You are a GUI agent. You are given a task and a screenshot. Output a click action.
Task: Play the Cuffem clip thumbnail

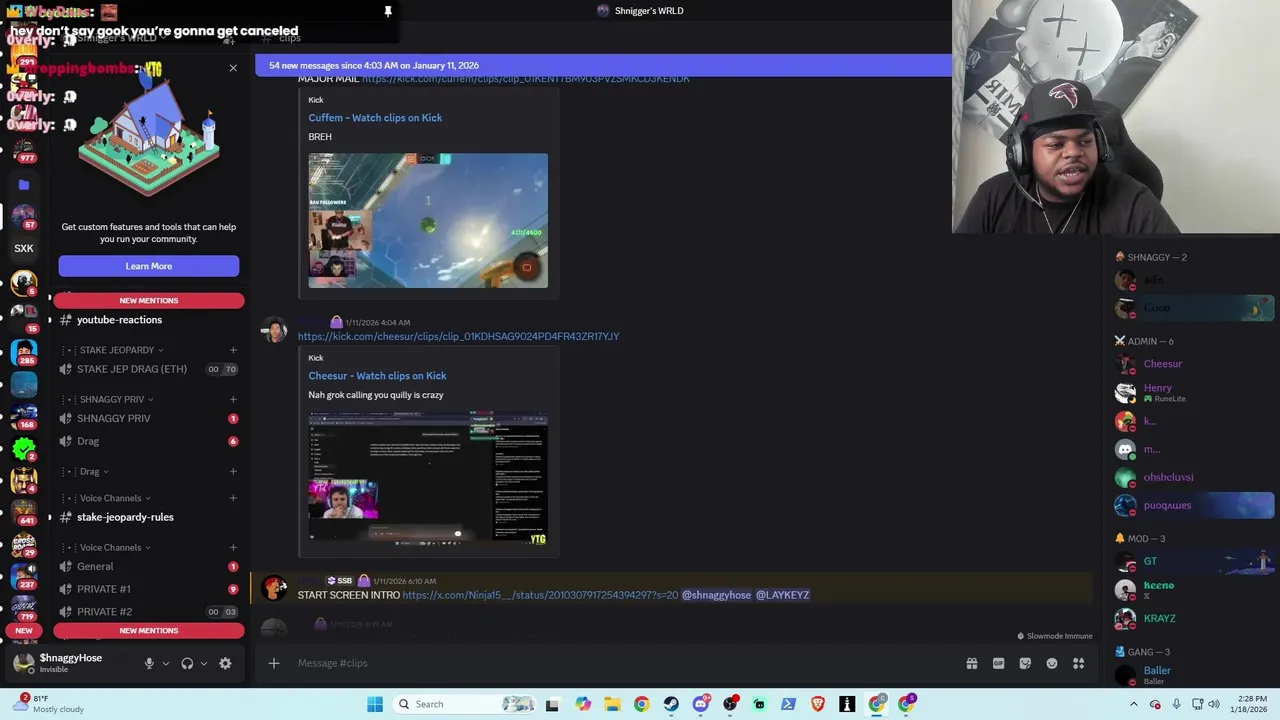pos(428,220)
